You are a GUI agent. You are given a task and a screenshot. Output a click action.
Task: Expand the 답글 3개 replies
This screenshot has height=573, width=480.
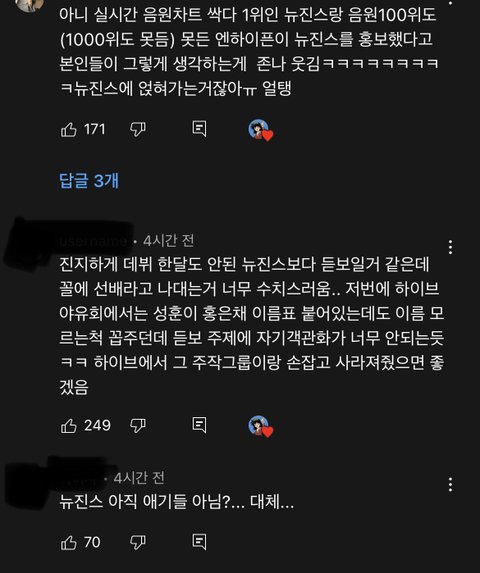click(x=89, y=181)
